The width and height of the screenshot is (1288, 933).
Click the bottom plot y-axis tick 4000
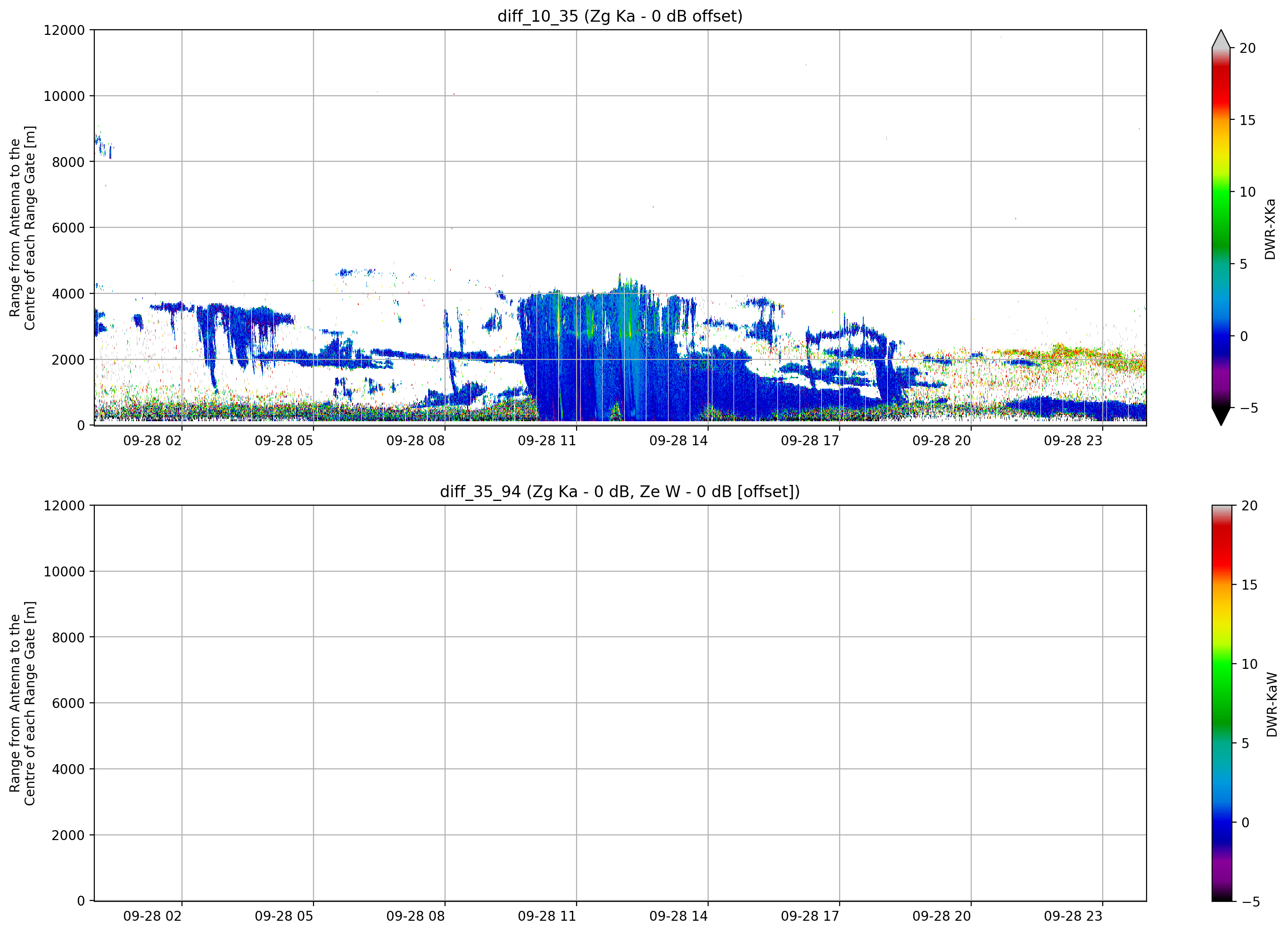click(68, 769)
